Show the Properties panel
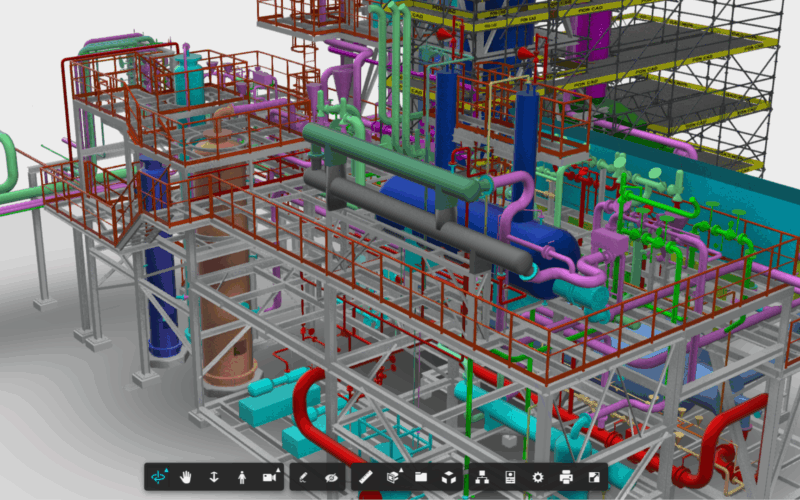Screen dimensions: 800x500 coord(511,478)
